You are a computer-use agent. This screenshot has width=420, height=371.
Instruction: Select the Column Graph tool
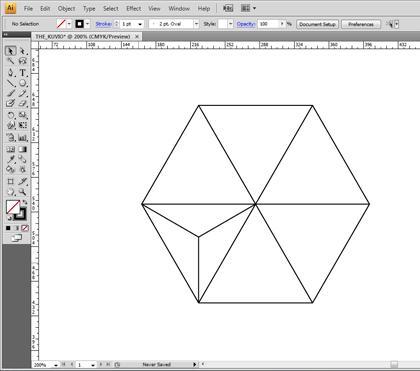(x=22, y=137)
